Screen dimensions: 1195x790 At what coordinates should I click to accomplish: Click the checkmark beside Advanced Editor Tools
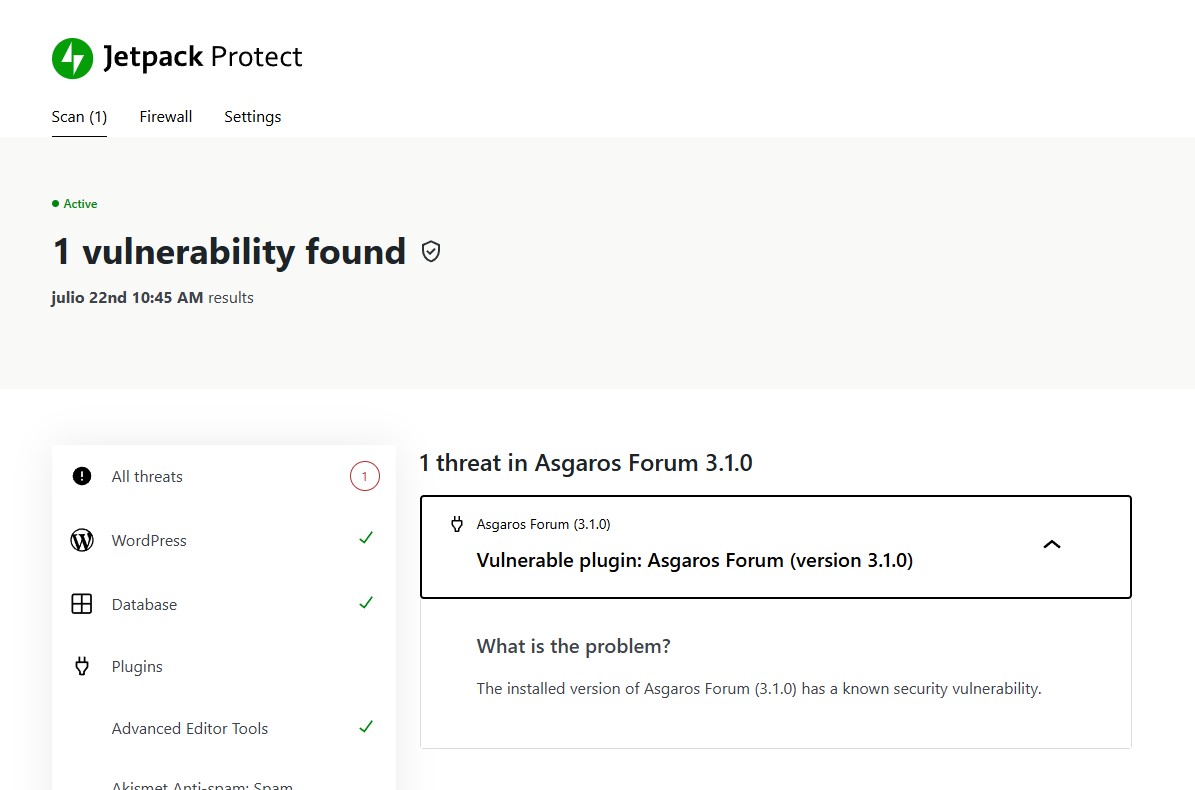pos(366,727)
